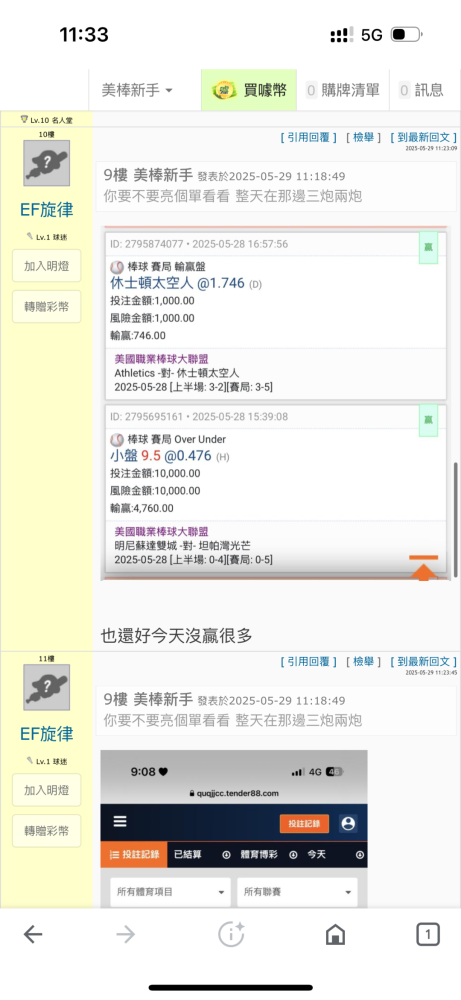This screenshot has width=461, height=1000.
Task: Open the browser tab switcher showing 1
Action: [428, 935]
